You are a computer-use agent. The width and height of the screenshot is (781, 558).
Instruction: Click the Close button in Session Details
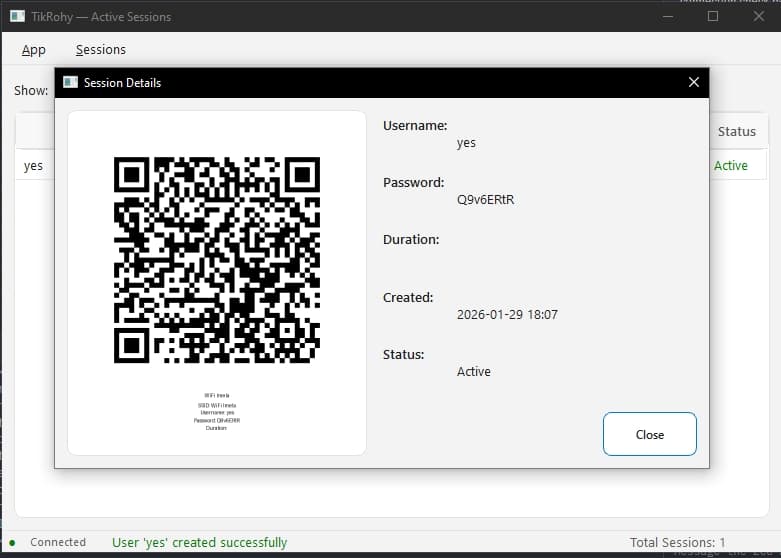650,434
